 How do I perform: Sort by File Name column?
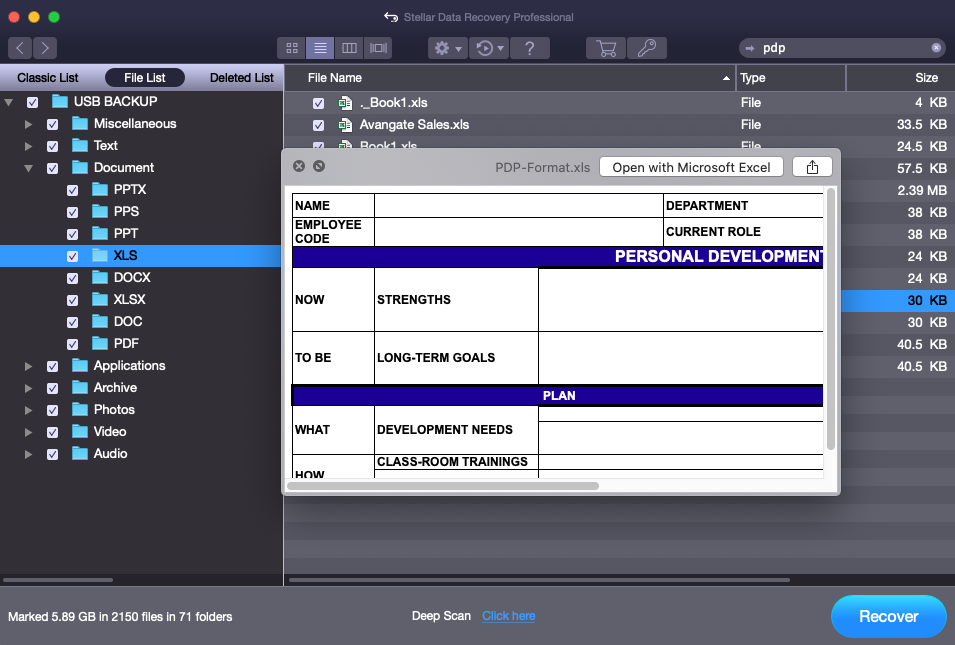pyautogui.click(x=510, y=78)
